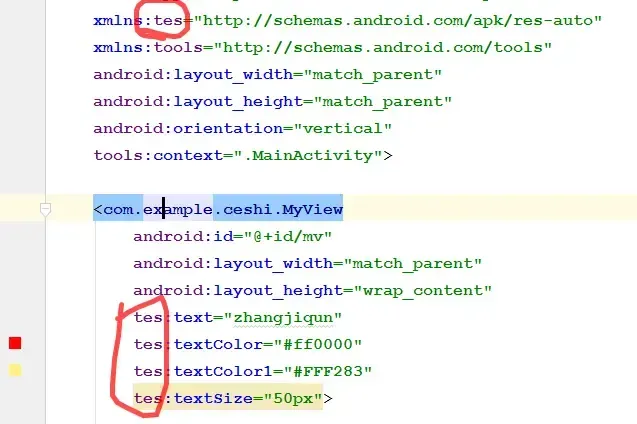Click the tools:context ".MainActivity" line
Image resolution: width=637 pixels, height=424 pixels.
243,156
